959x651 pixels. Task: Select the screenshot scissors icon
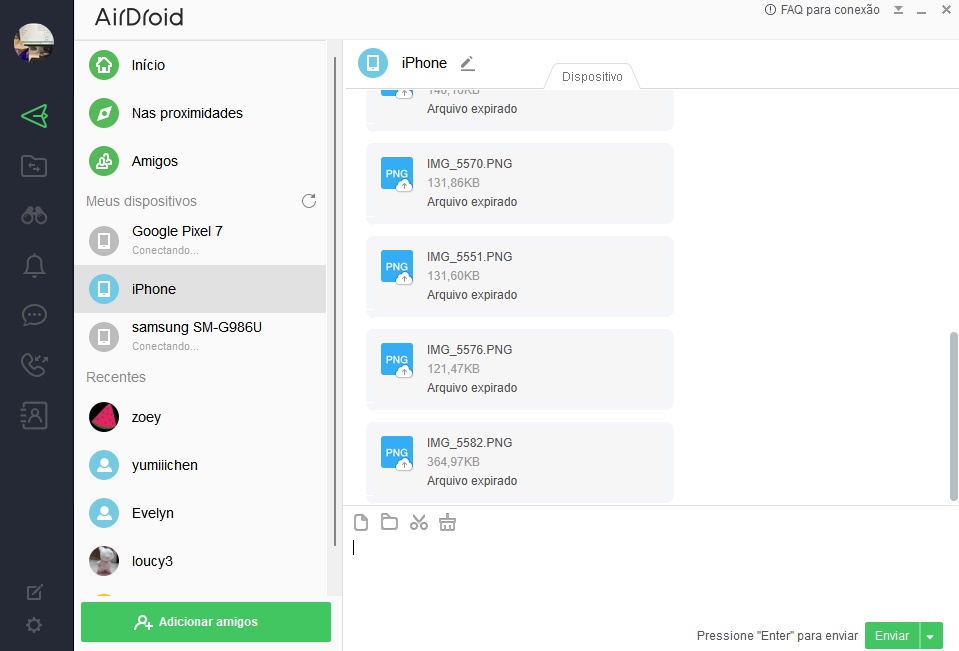click(418, 521)
